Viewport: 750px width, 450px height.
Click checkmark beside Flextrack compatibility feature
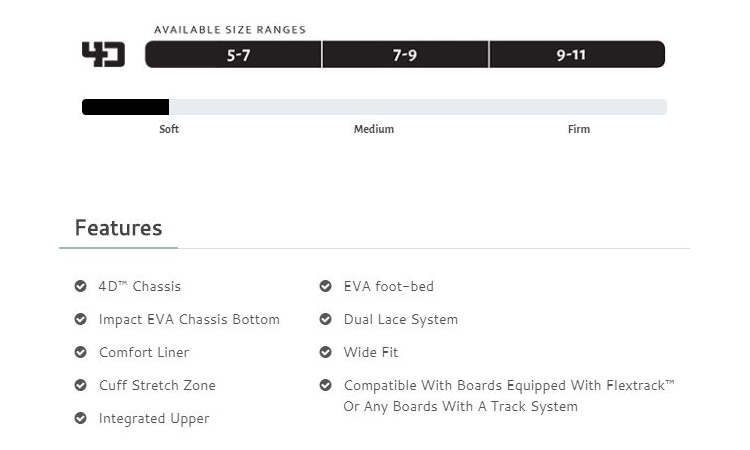pyautogui.click(x=325, y=386)
